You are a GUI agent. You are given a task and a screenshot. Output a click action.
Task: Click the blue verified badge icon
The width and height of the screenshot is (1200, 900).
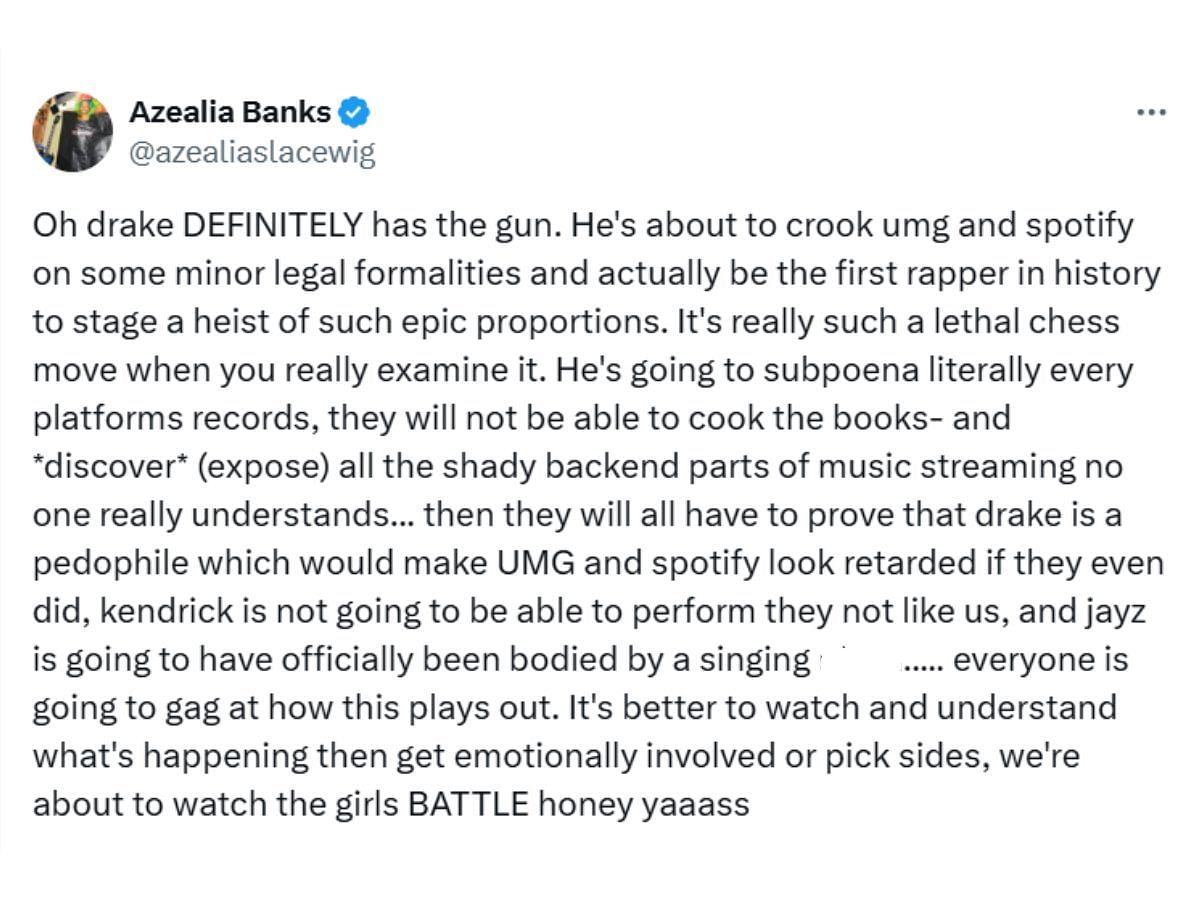(x=355, y=112)
